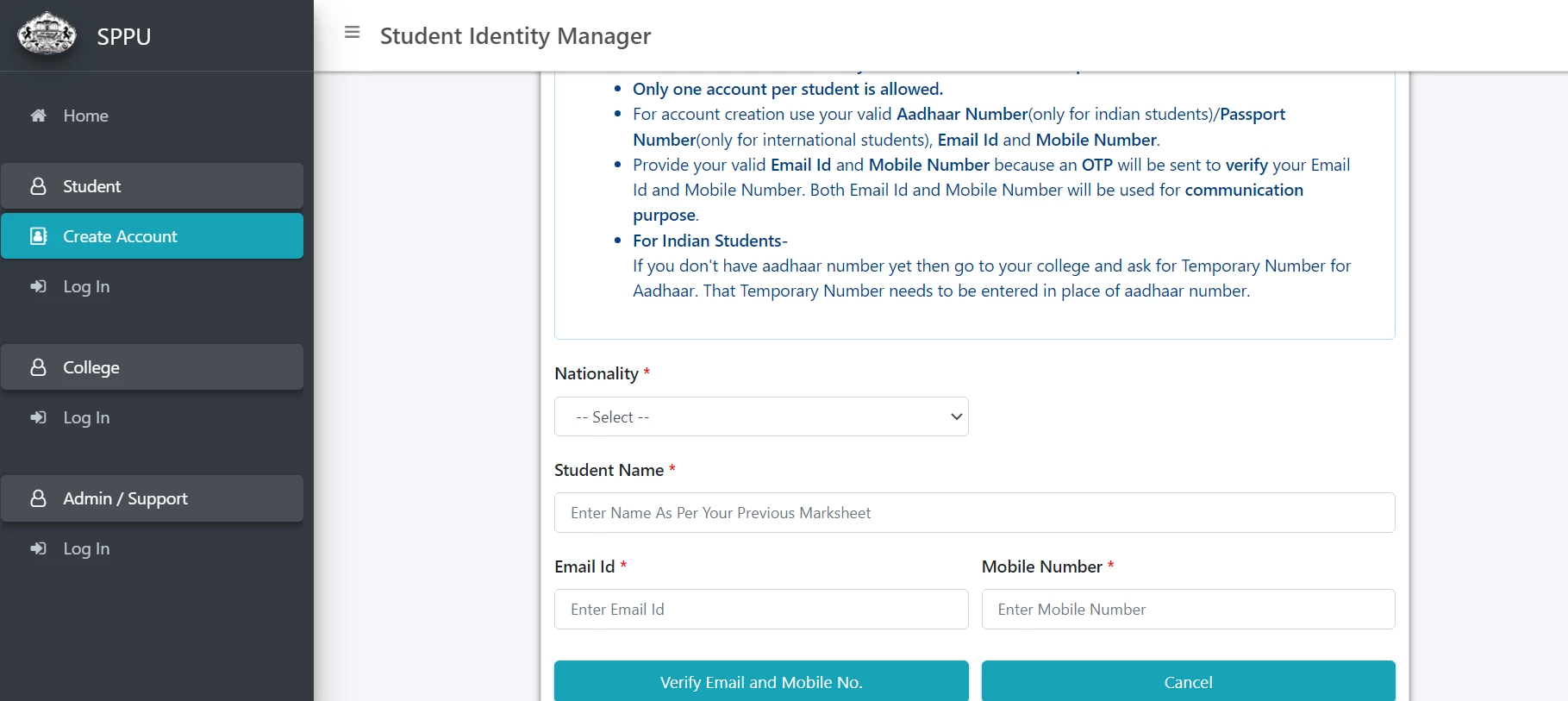The image size is (1568, 701).
Task: Click the Enter Email Id input field
Action: 761,609
